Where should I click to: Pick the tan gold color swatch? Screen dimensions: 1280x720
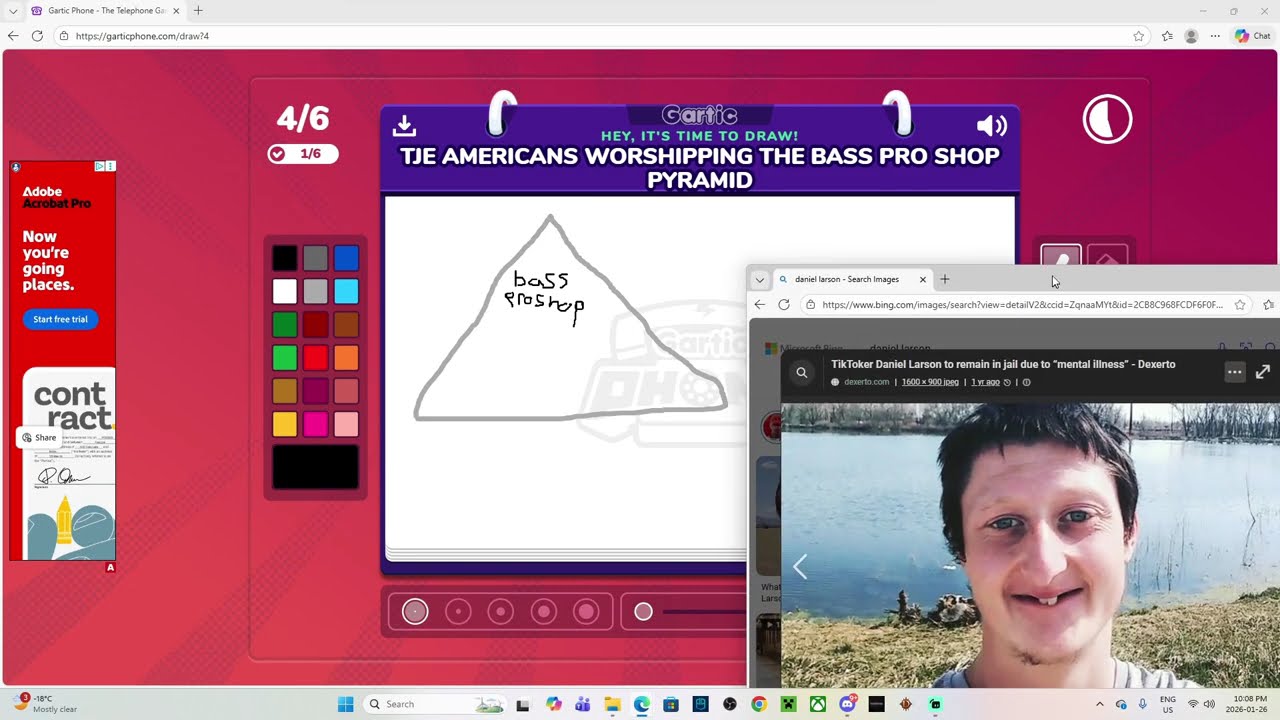285,391
